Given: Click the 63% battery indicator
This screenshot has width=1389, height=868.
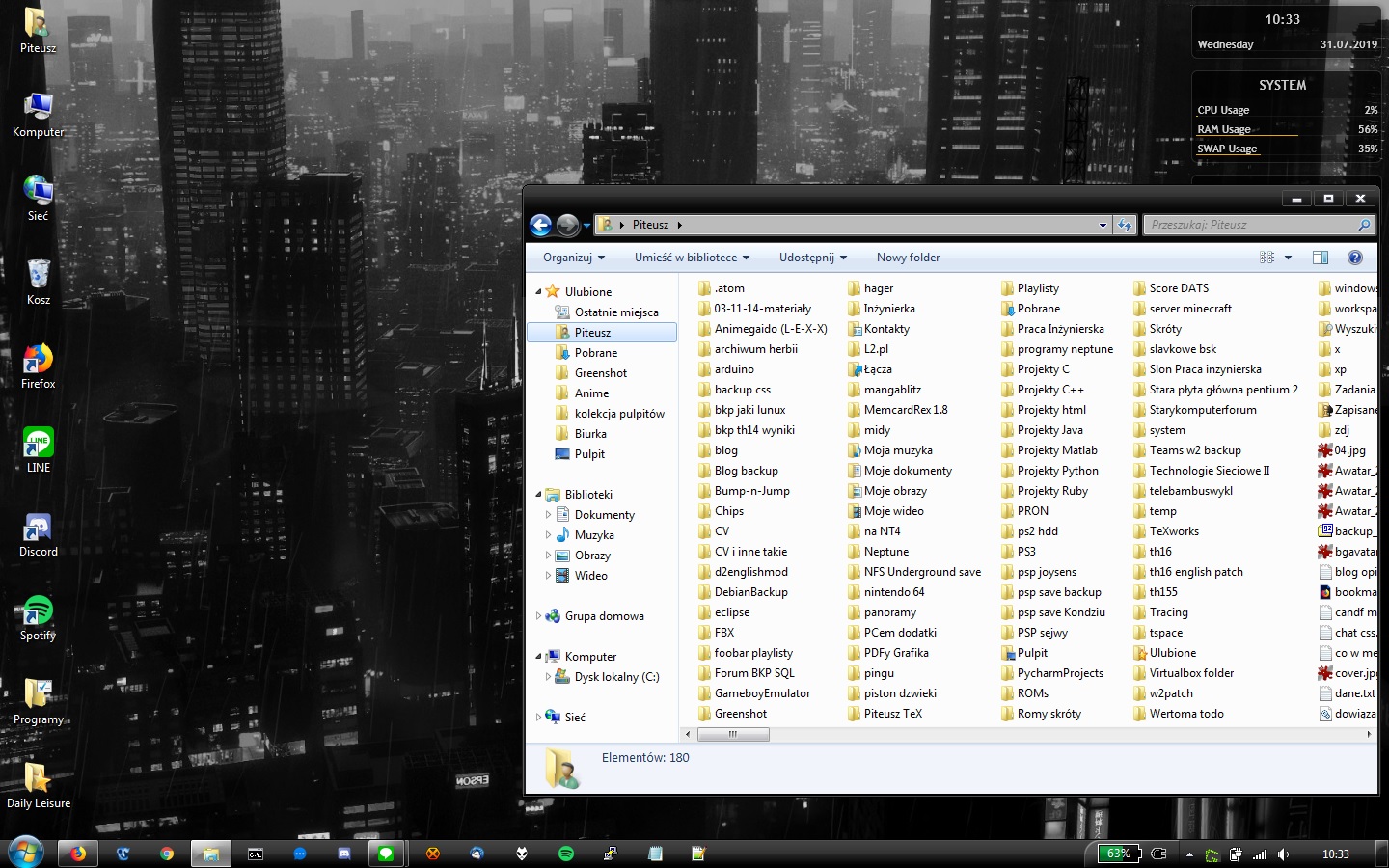Looking at the screenshot, I should pos(1119,854).
